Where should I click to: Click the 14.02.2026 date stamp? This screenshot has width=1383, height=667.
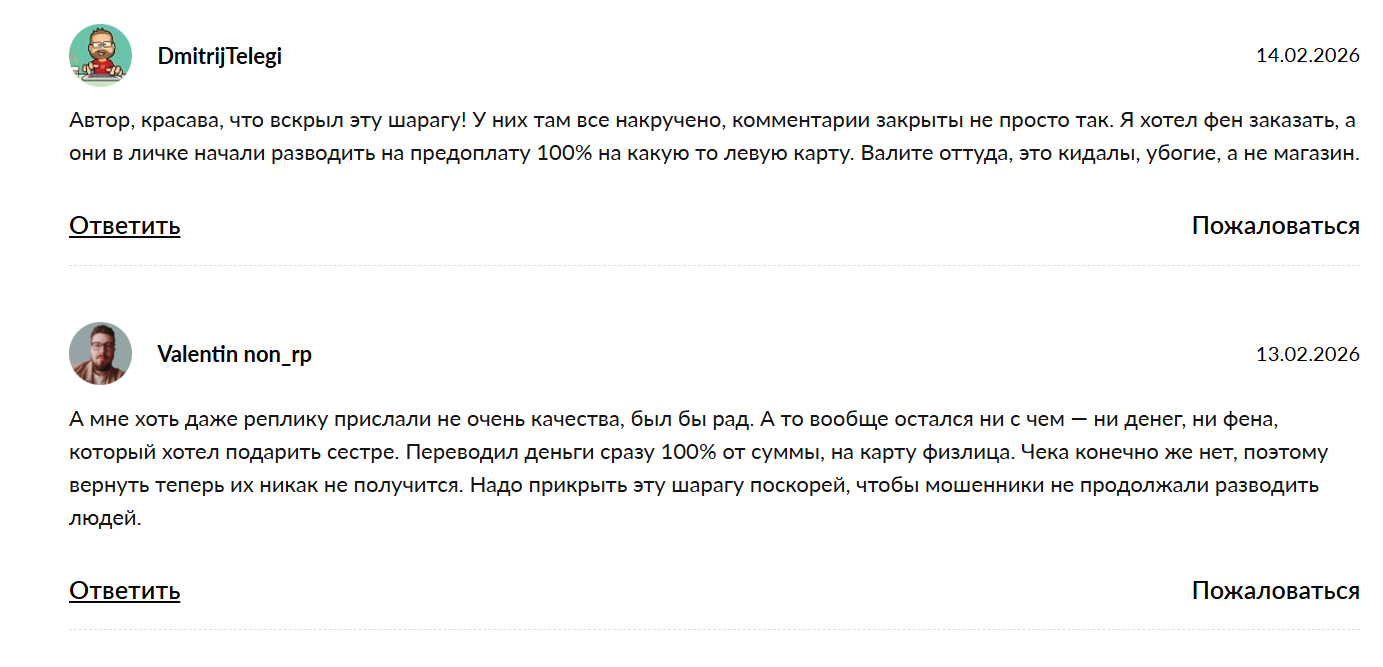coord(1307,56)
